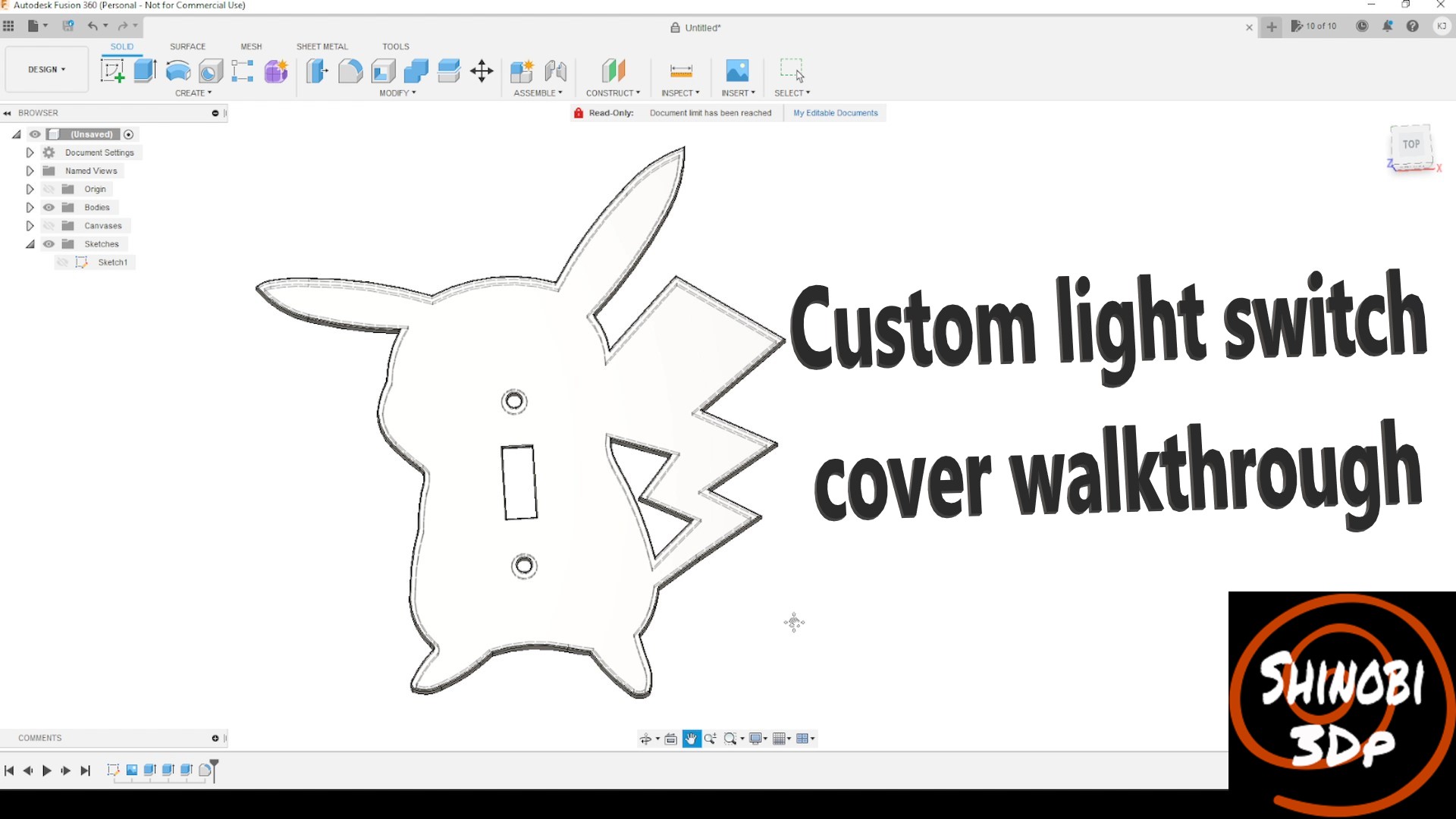Expand the Bodies node
The width and height of the screenshot is (1456, 819).
click(x=30, y=207)
